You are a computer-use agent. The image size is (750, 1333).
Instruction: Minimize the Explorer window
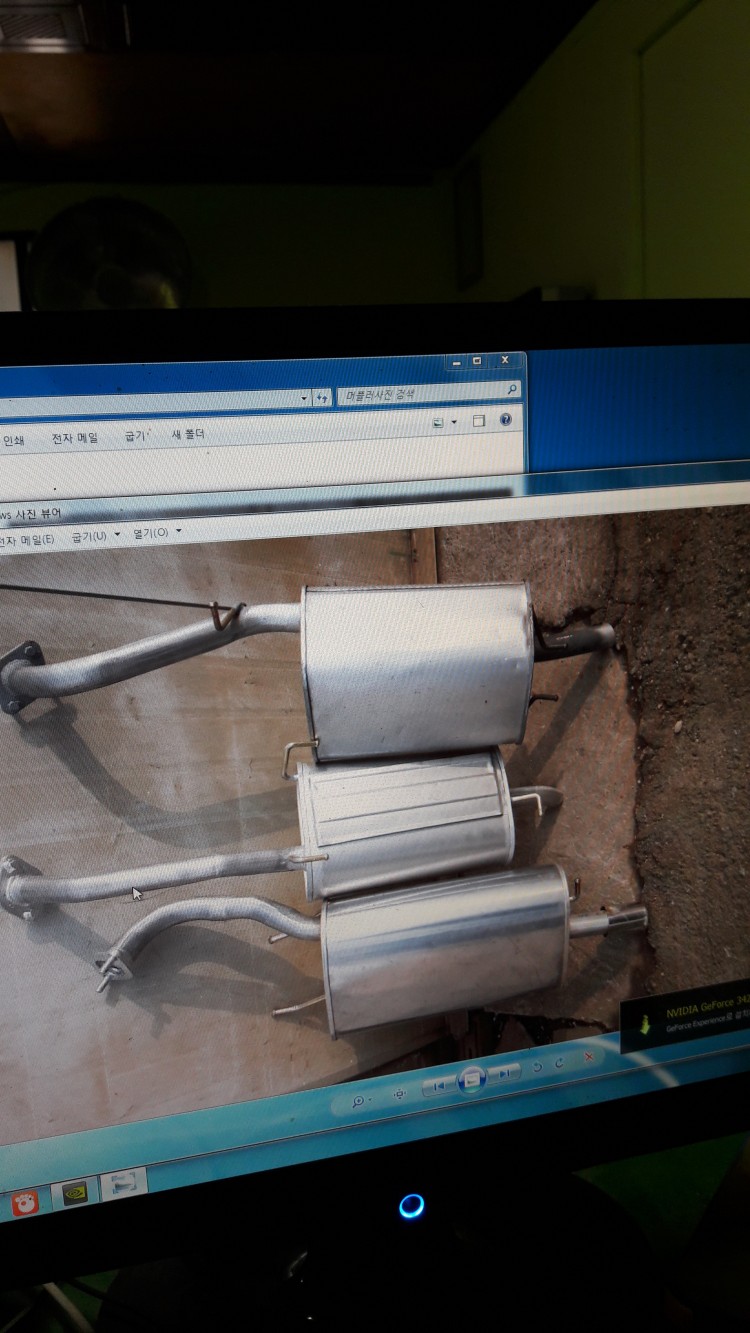click(456, 362)
